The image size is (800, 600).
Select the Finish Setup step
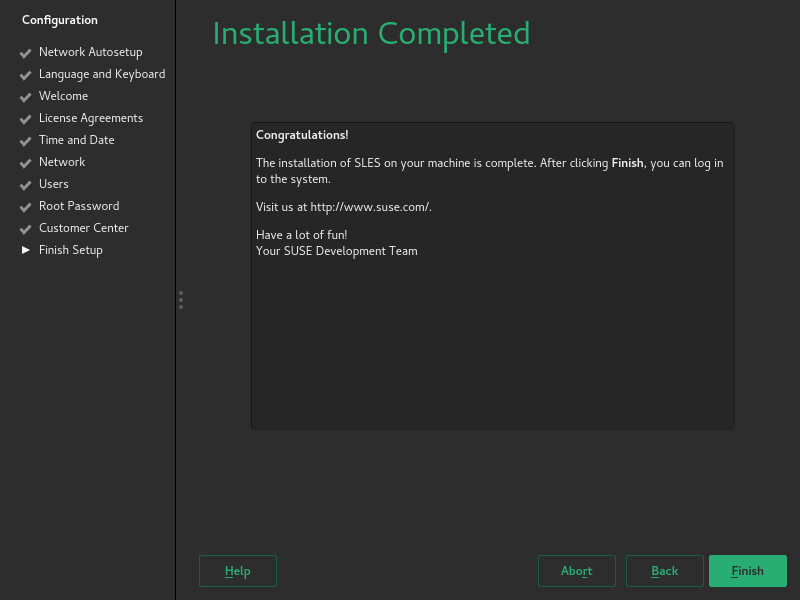[x=70, y=250]
